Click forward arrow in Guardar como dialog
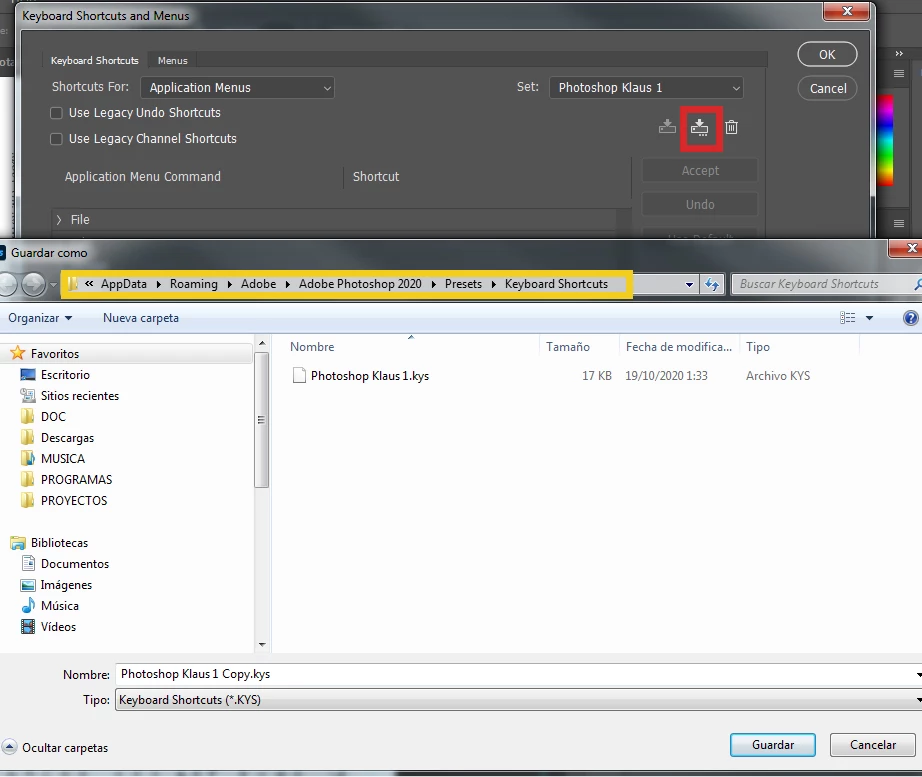Viewport: 922px width, 777px height. click(x=34, y=285)
